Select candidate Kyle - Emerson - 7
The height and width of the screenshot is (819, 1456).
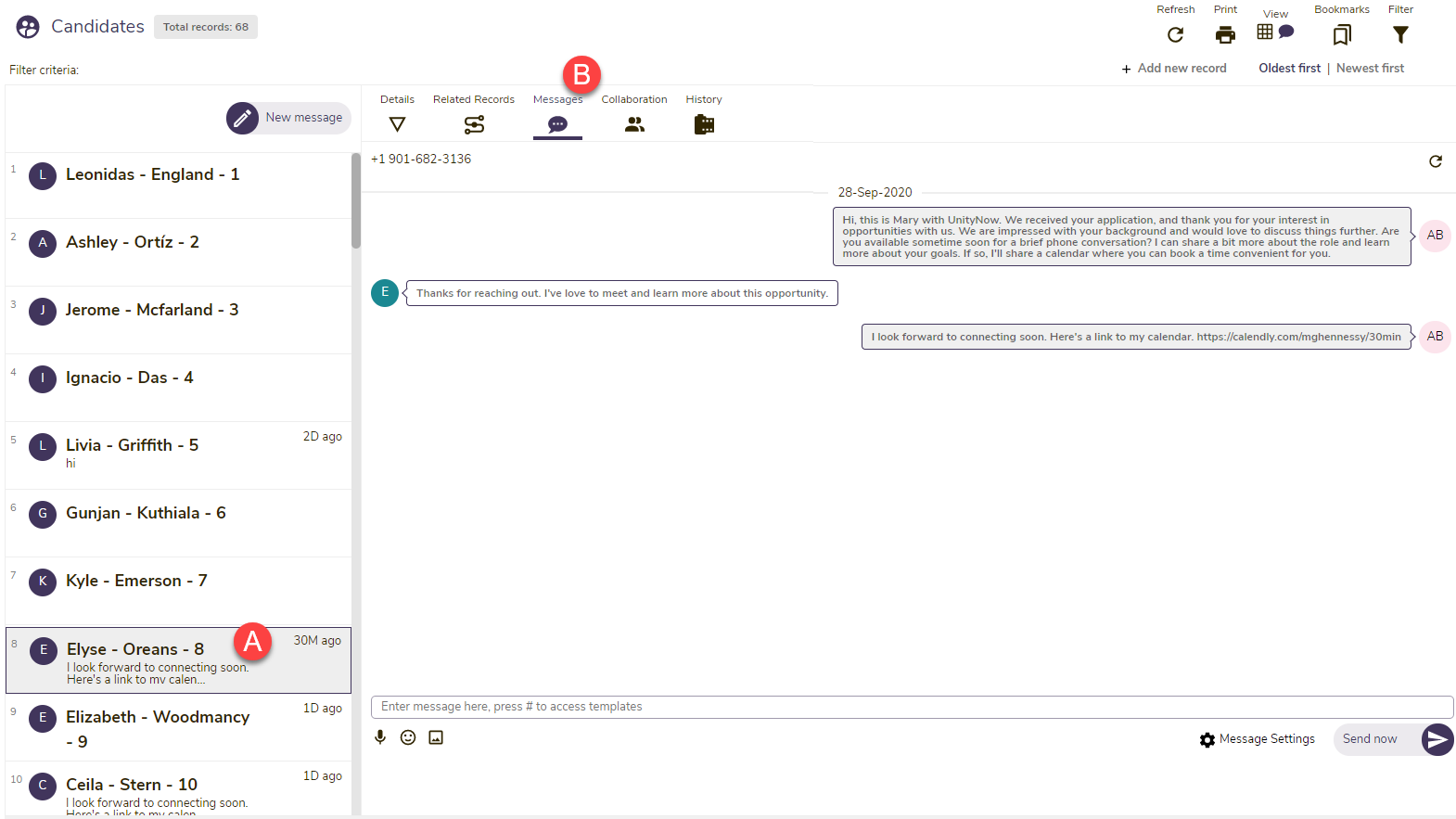coord(179,591)
